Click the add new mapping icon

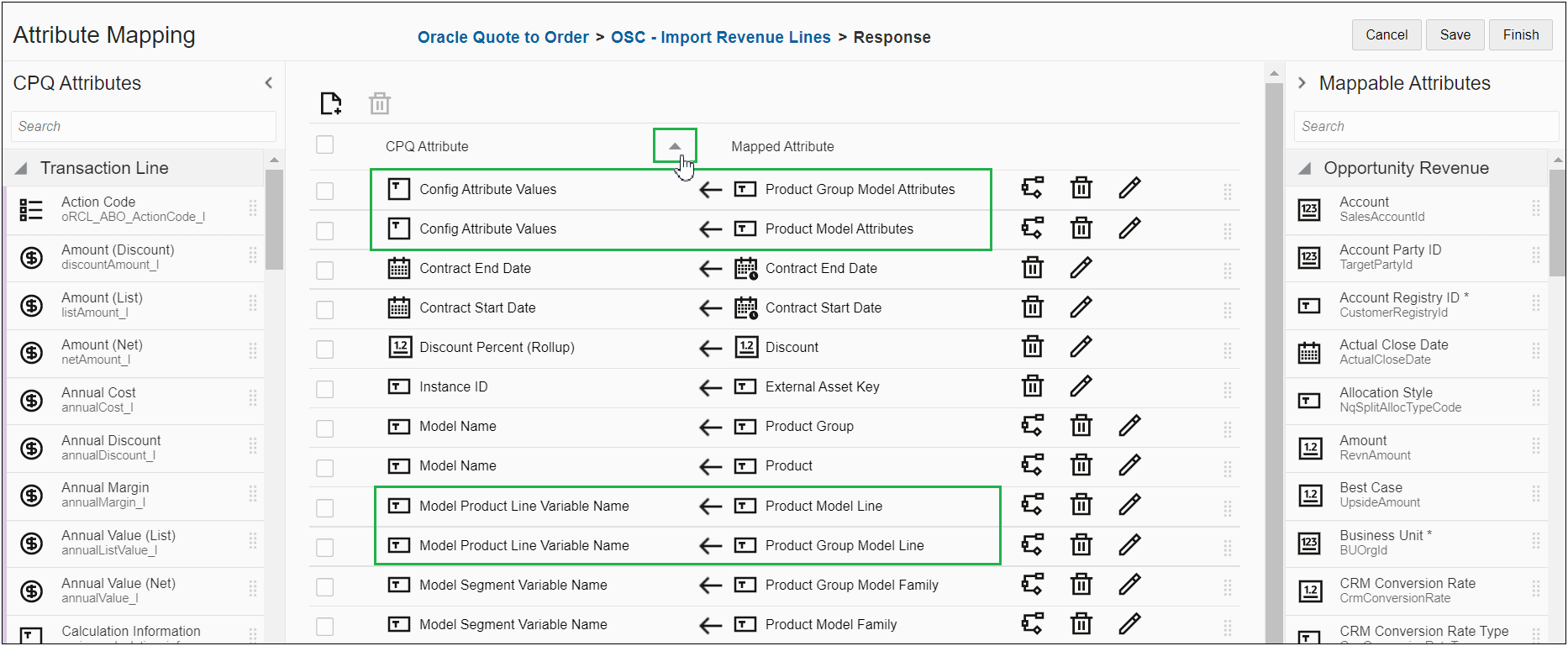tap(331, 103)
